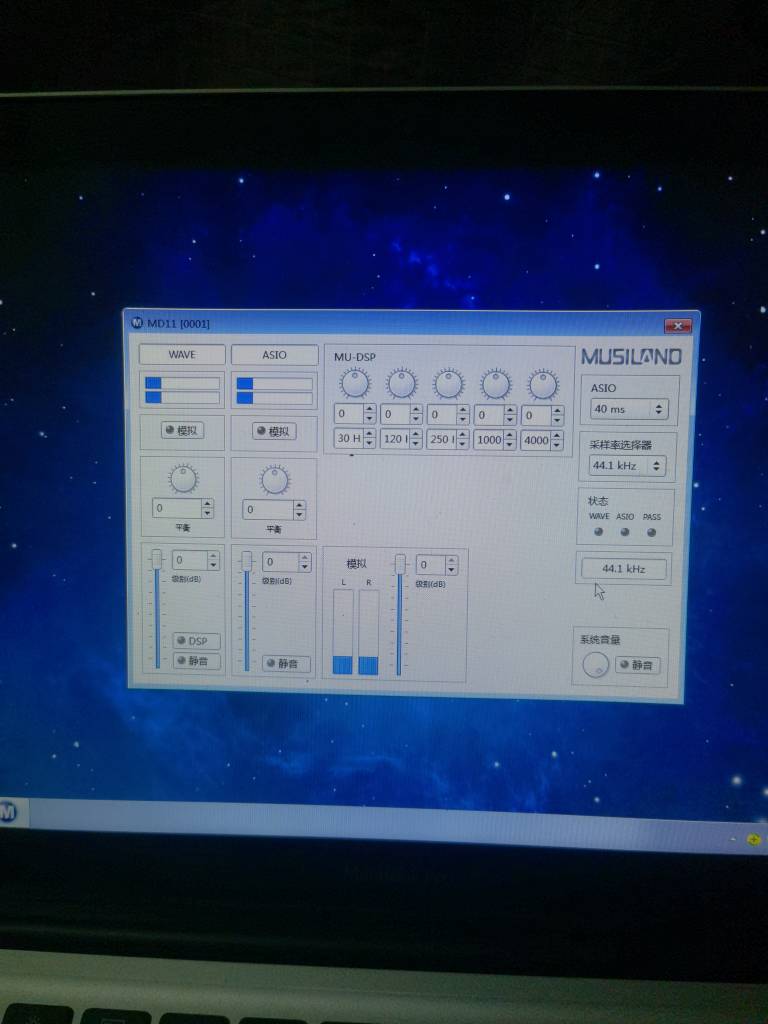This screenshot has height=1024, width=768.
Task: Click the system volume round knob
Action: pyautogui.click(x=595, y=664)
